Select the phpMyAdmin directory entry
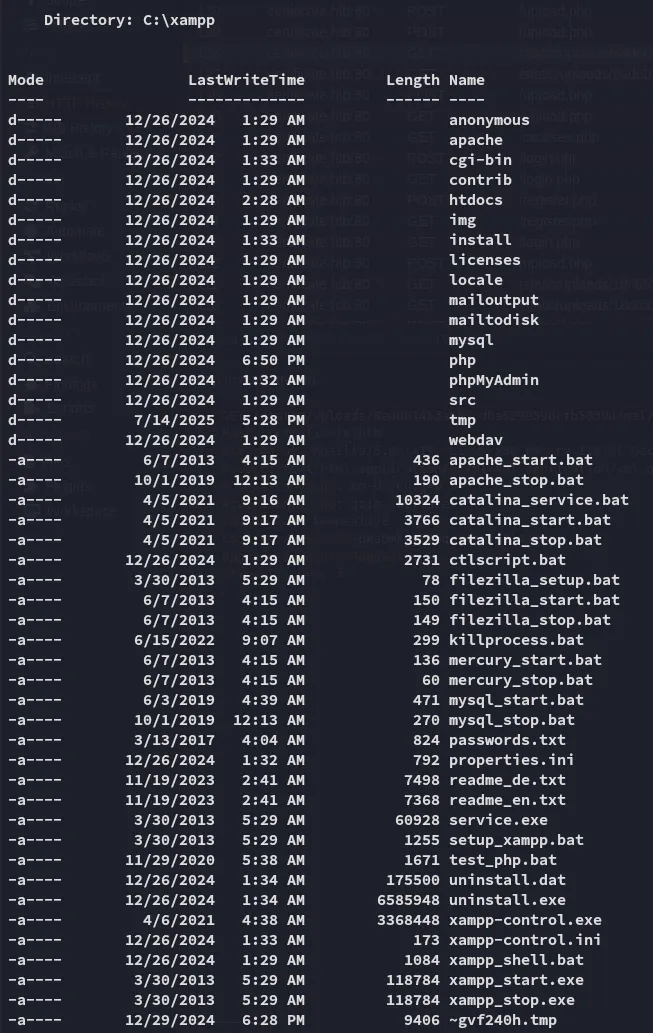The image size is (653, 1033). [494, 380]
